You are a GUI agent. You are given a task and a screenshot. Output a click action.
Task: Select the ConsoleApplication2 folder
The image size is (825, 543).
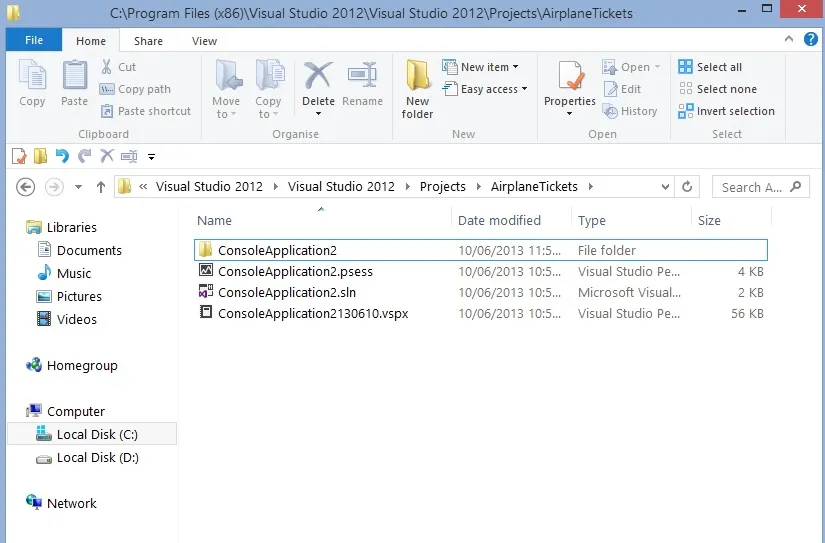coord(481,250)
